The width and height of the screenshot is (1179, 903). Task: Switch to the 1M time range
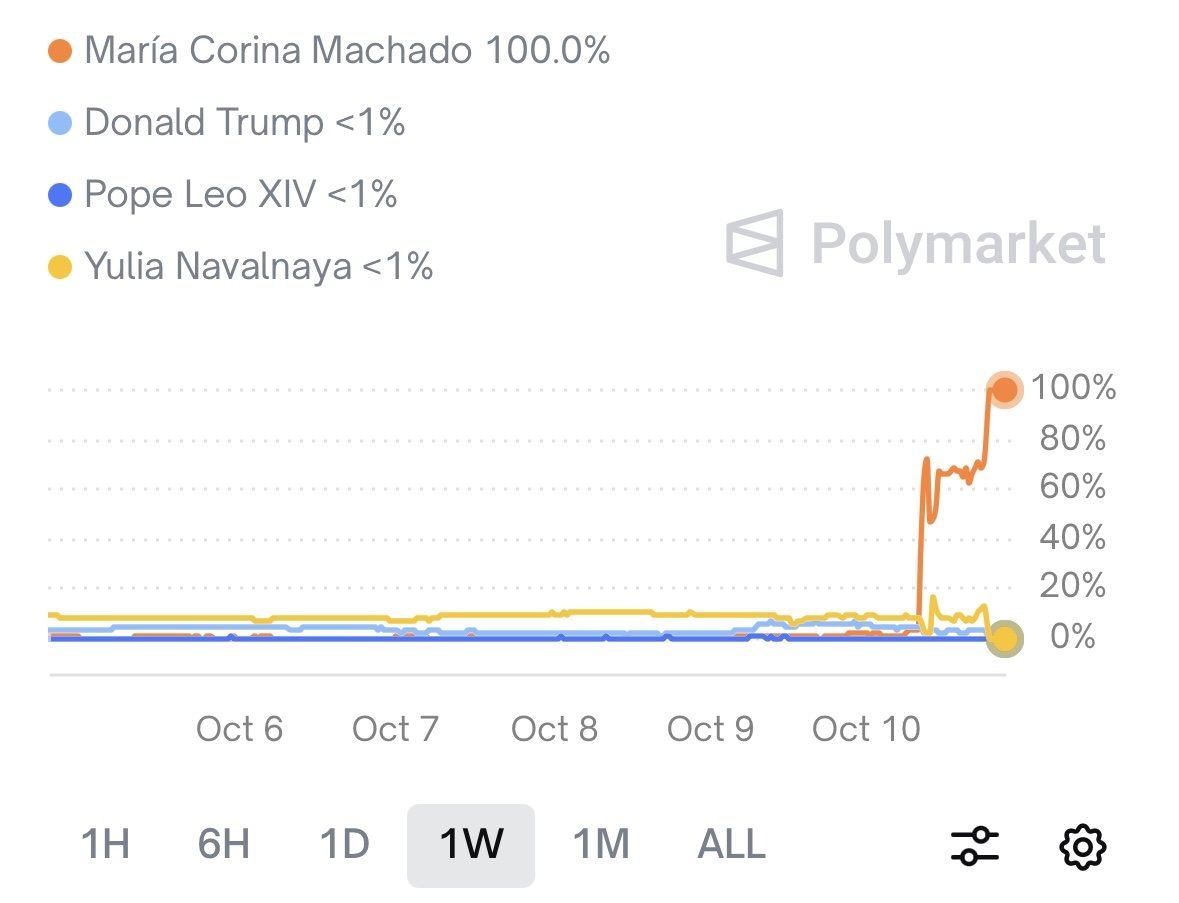click(x=601, y=846)
